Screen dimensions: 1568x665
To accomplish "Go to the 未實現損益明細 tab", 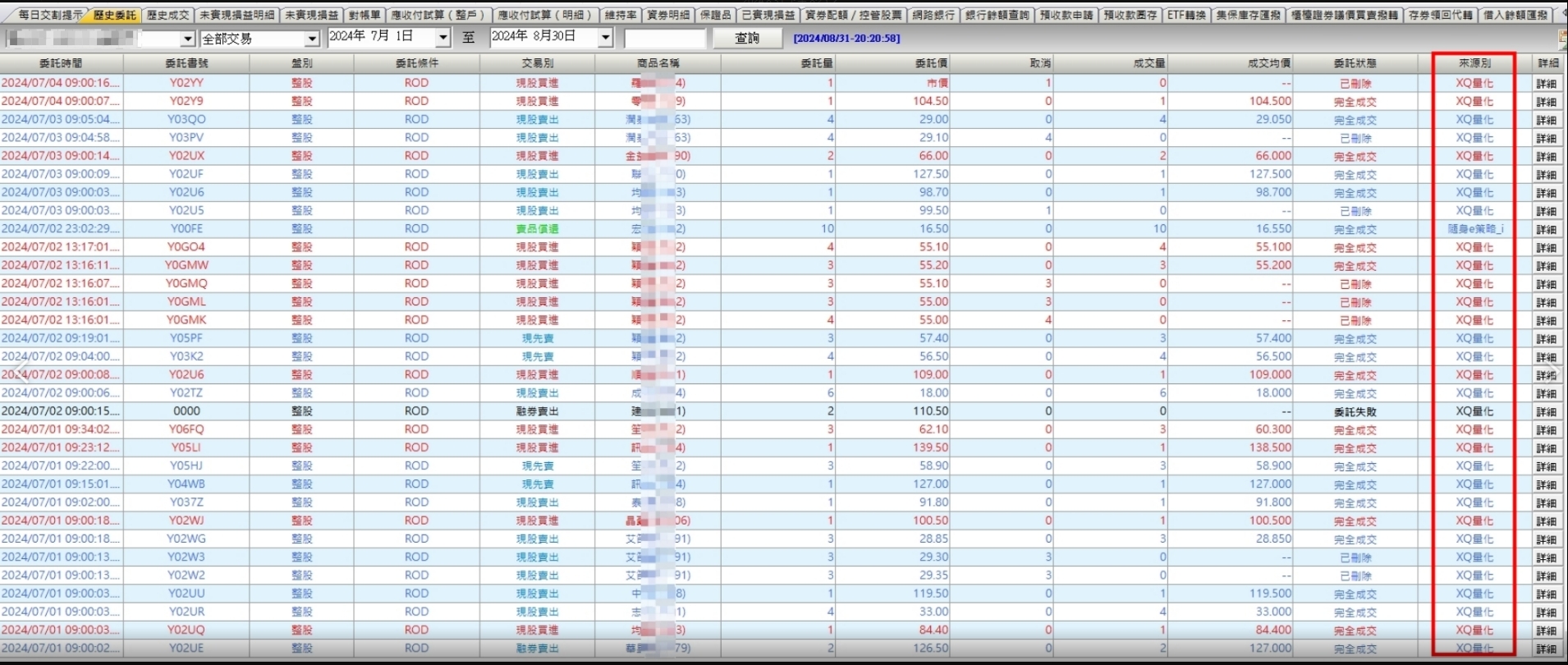I will pos(237,15).
